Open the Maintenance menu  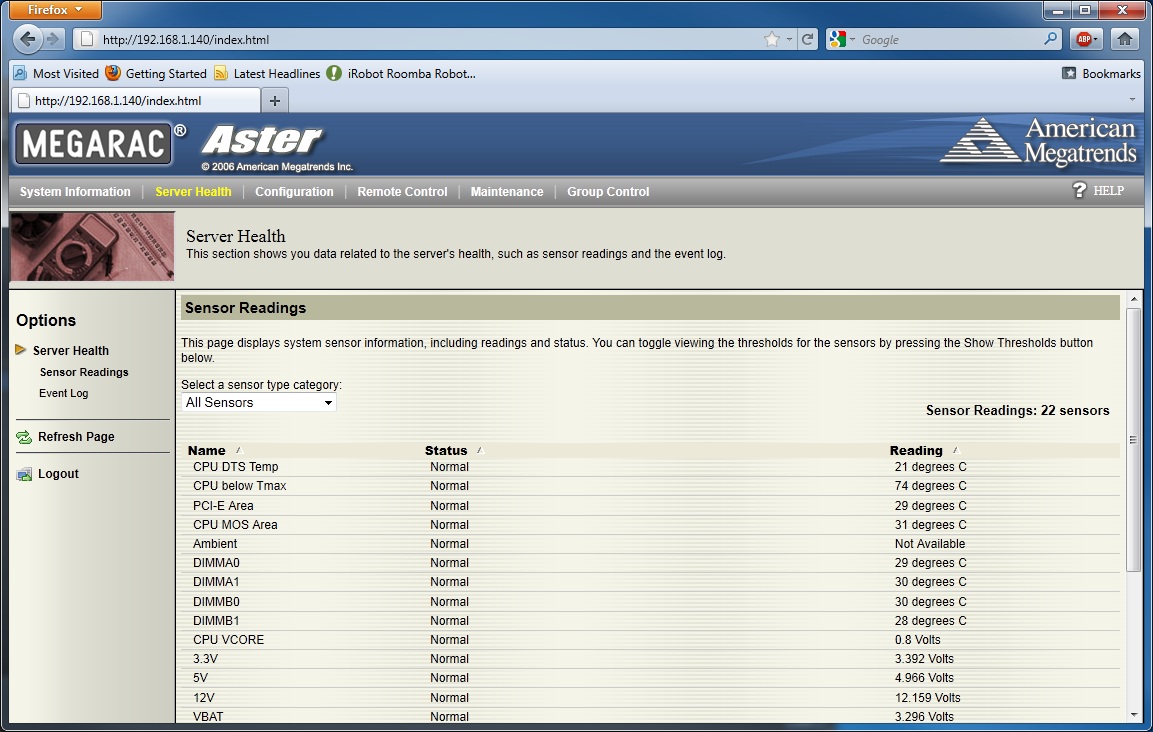click(x=507, y=191)
